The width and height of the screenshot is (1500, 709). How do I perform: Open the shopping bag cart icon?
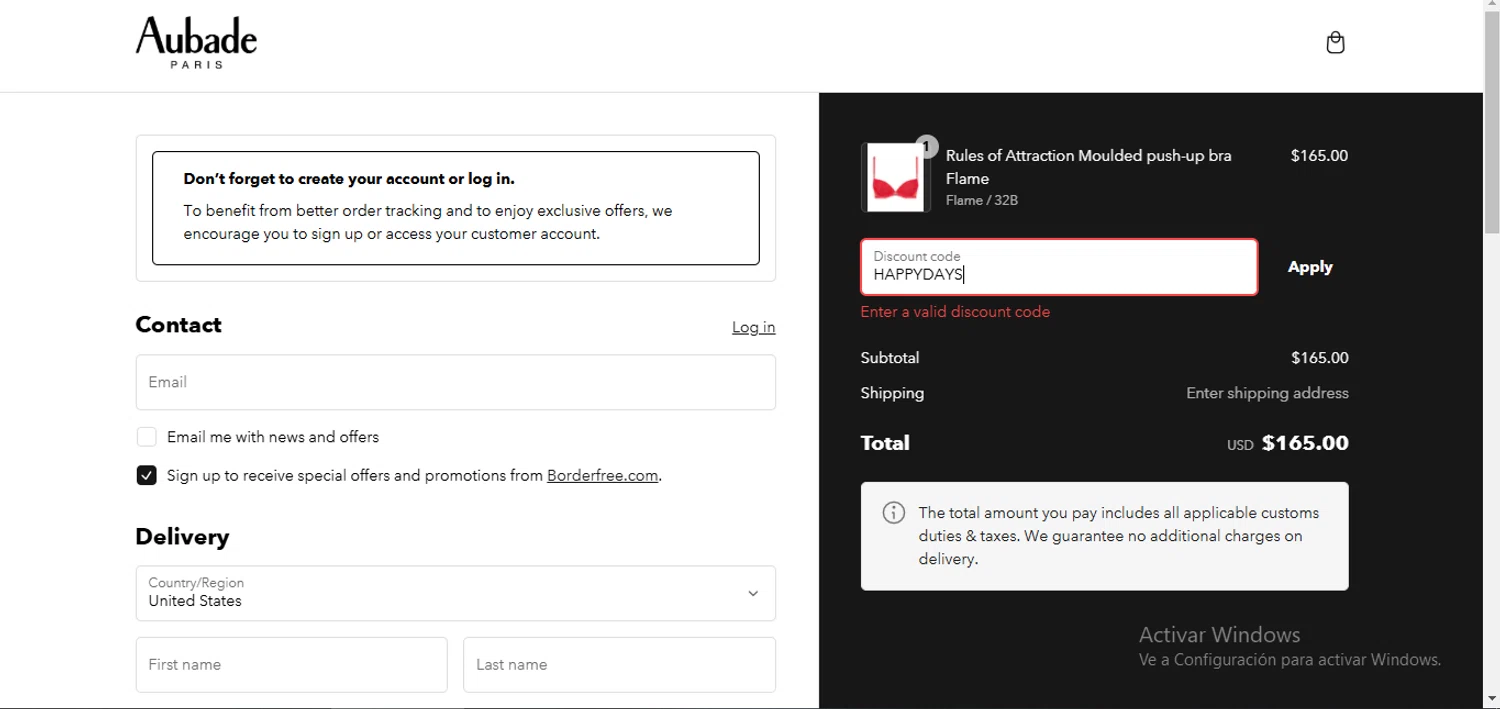pyautogui.click(x=1335, y=43)
